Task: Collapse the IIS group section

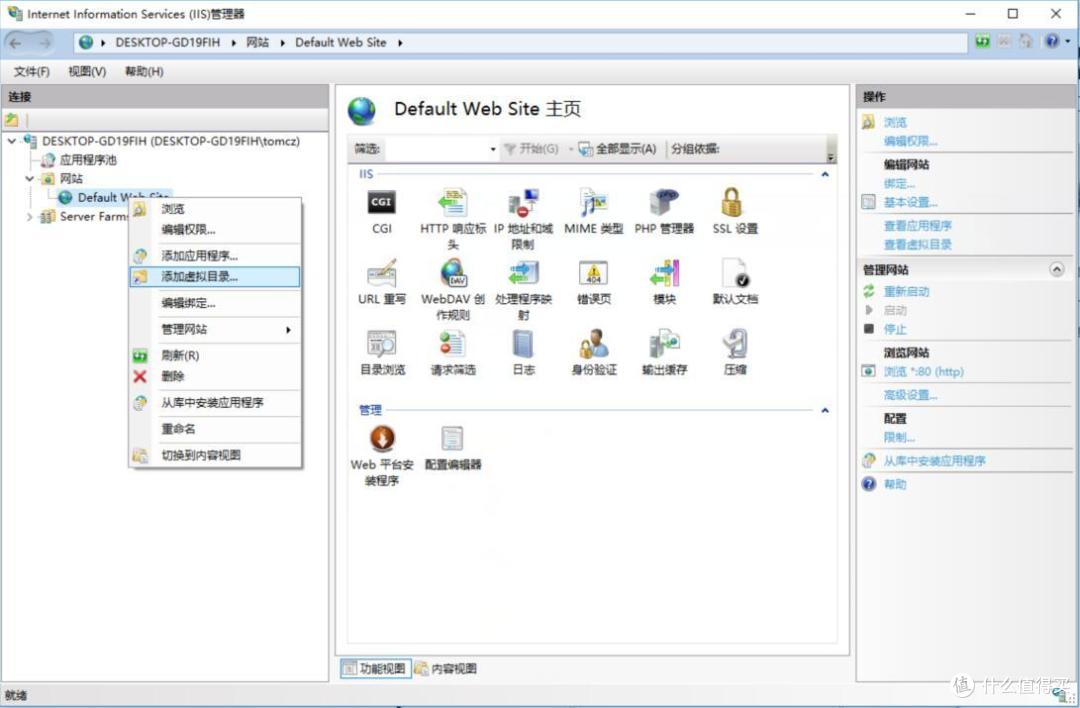Action: tap(825, 175)
